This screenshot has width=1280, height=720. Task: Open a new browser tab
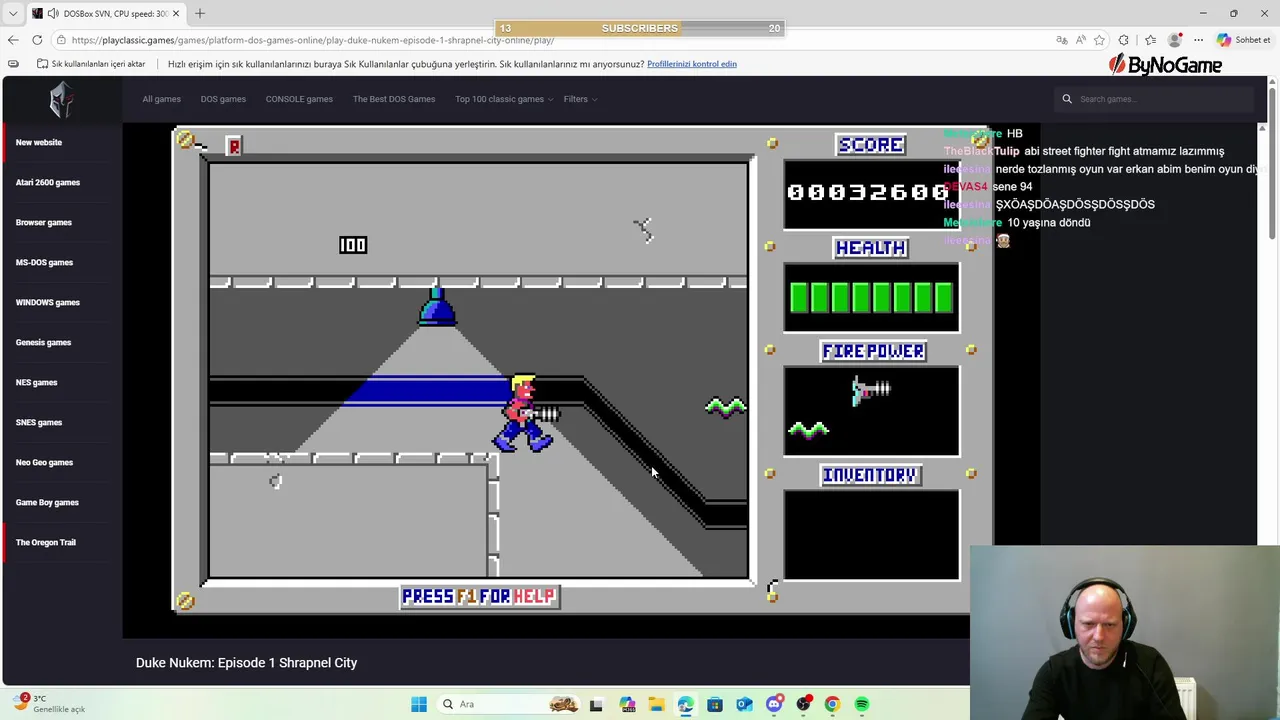point(199,14)
